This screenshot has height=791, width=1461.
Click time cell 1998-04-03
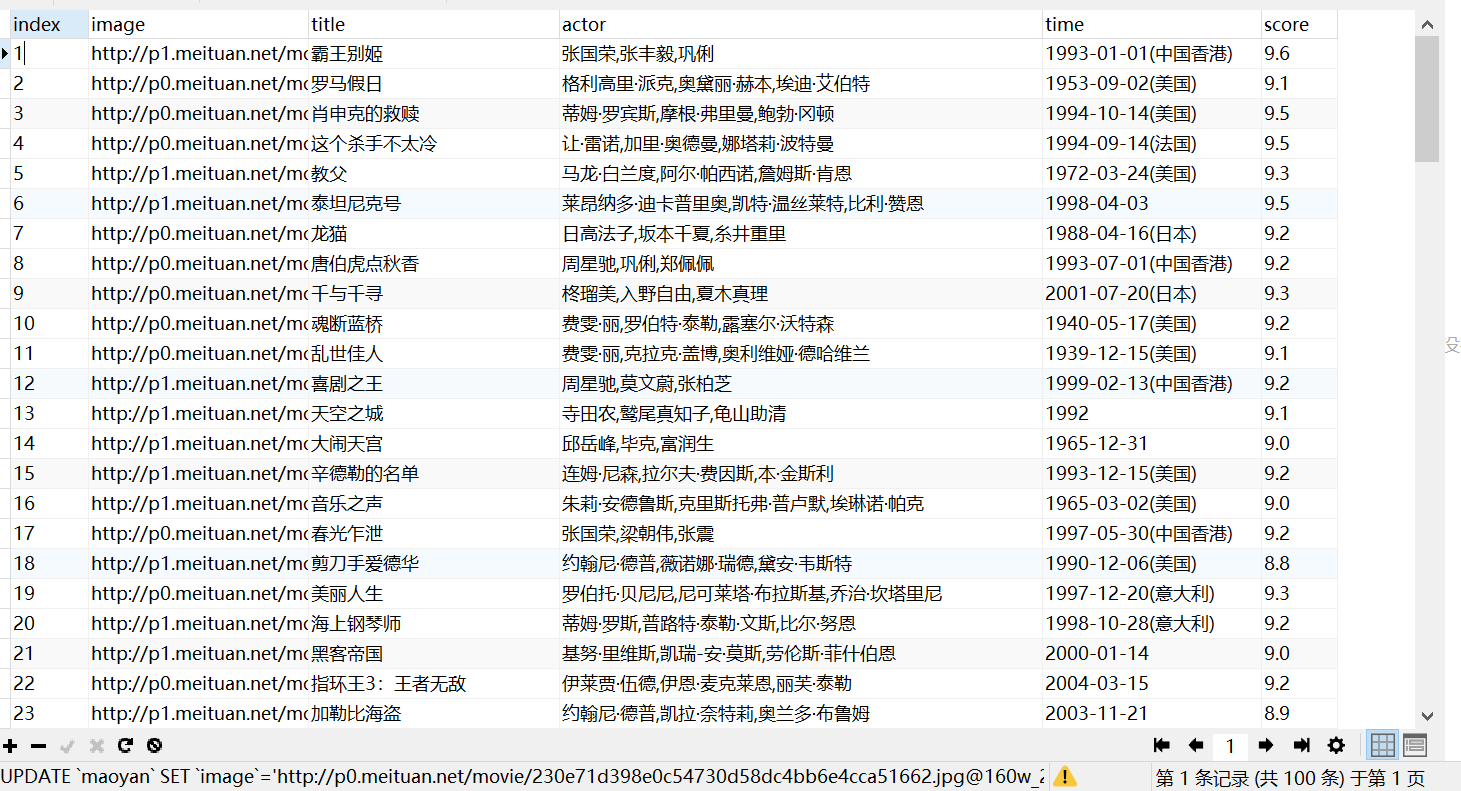pos(1151,204)
